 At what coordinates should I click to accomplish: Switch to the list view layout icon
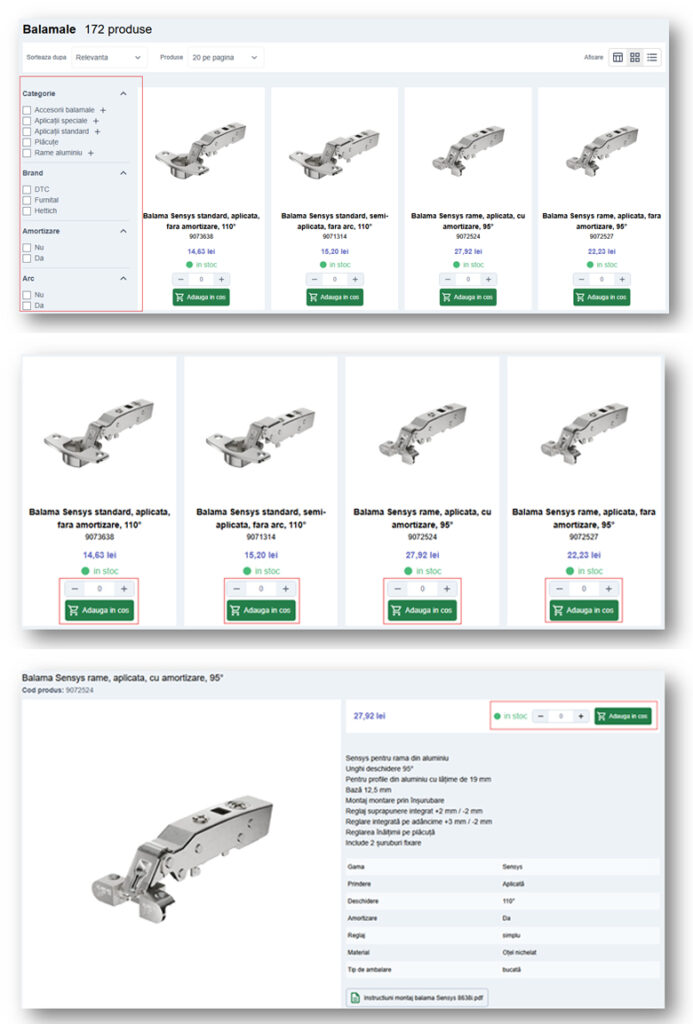coord(652,57)
